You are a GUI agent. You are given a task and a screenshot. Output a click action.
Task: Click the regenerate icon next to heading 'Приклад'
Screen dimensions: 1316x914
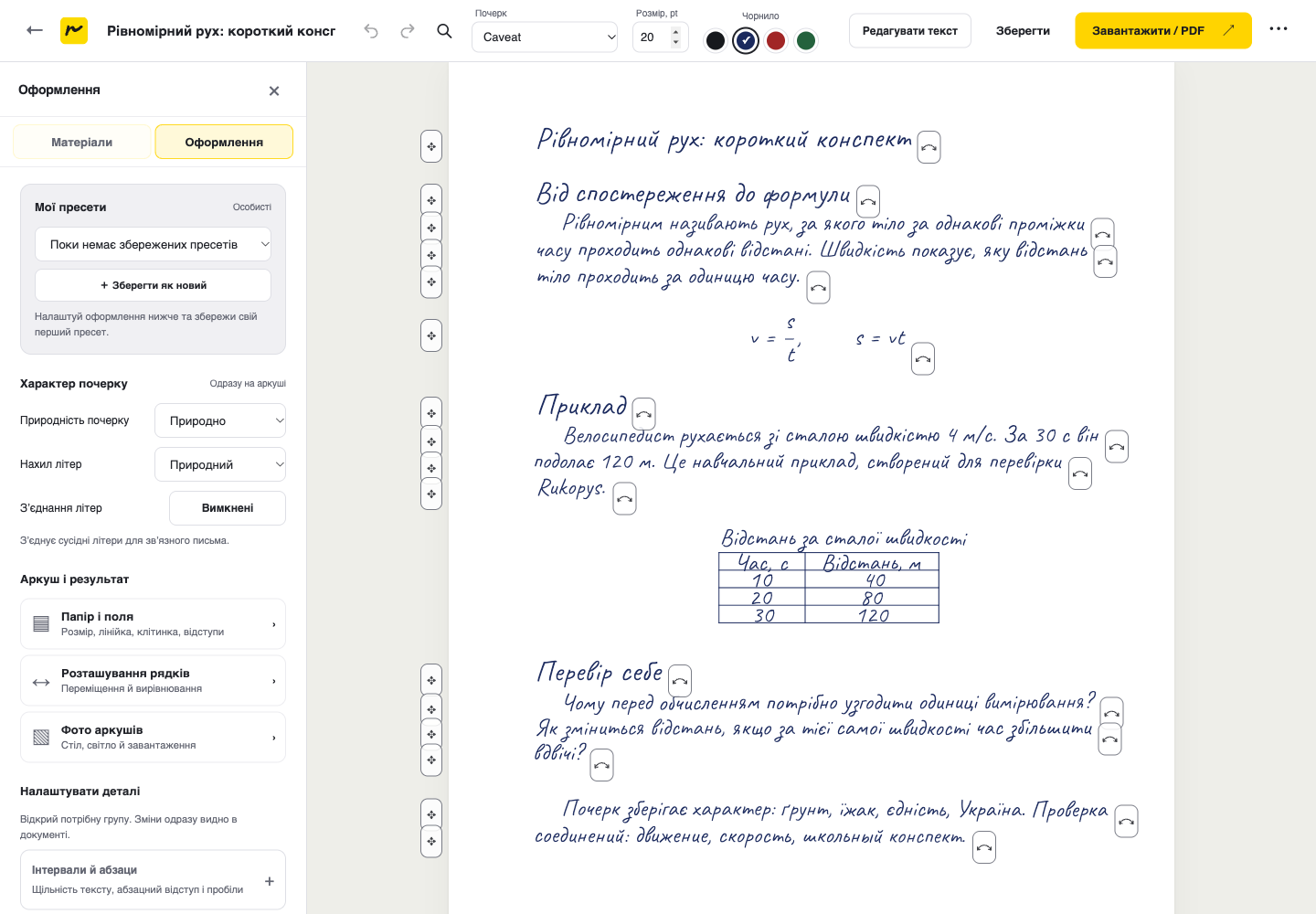[644, 415]
